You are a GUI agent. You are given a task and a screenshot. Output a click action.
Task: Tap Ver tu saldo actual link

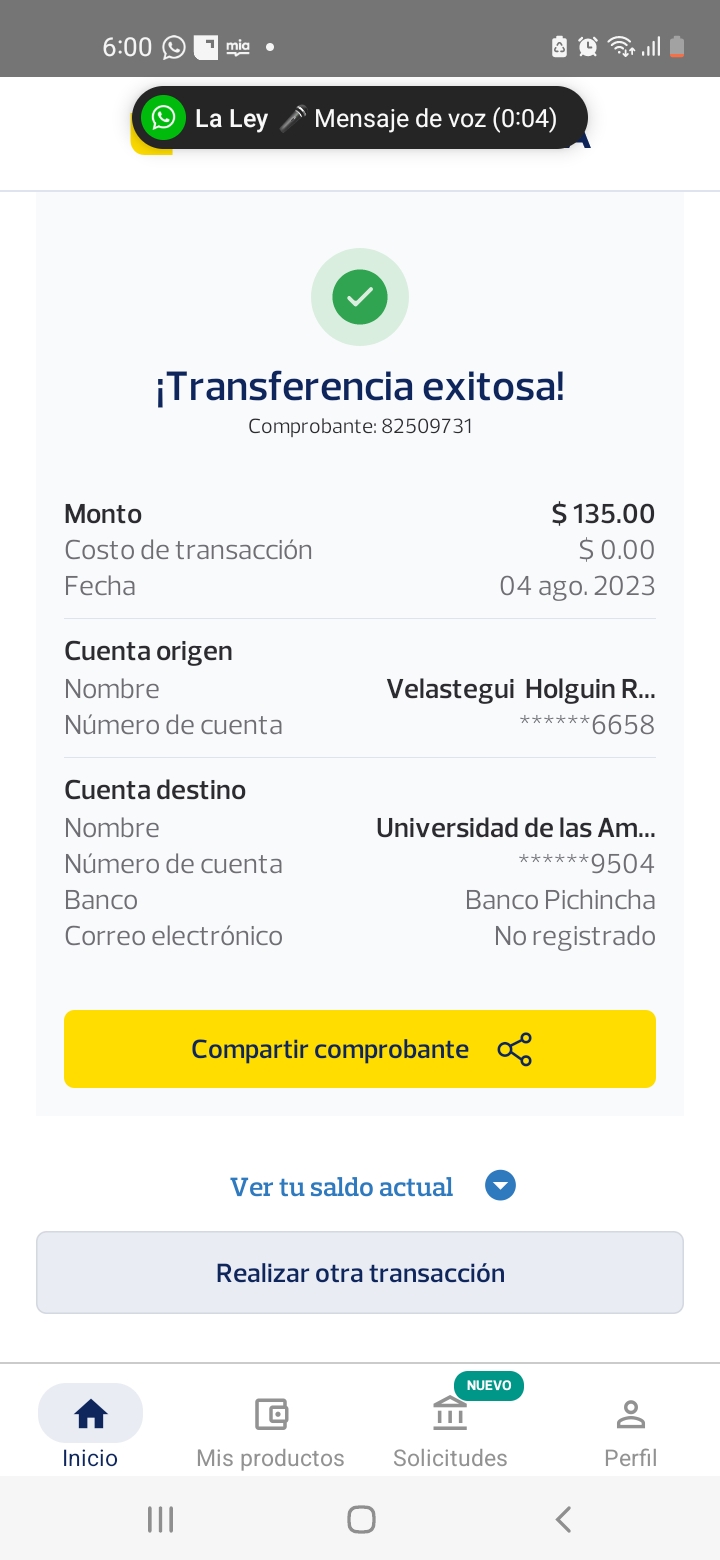(x=342, y=1187)
